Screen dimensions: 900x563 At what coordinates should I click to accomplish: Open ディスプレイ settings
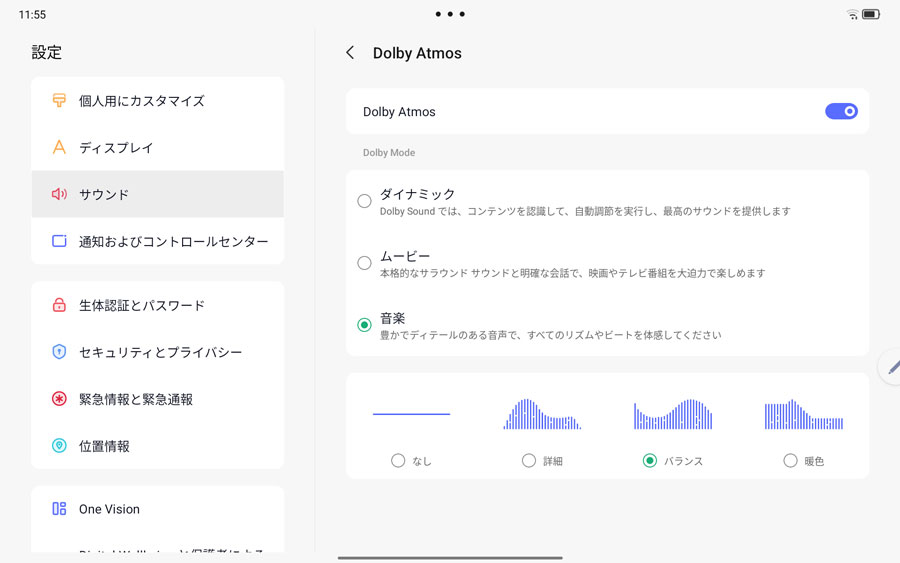coord(158,147)
